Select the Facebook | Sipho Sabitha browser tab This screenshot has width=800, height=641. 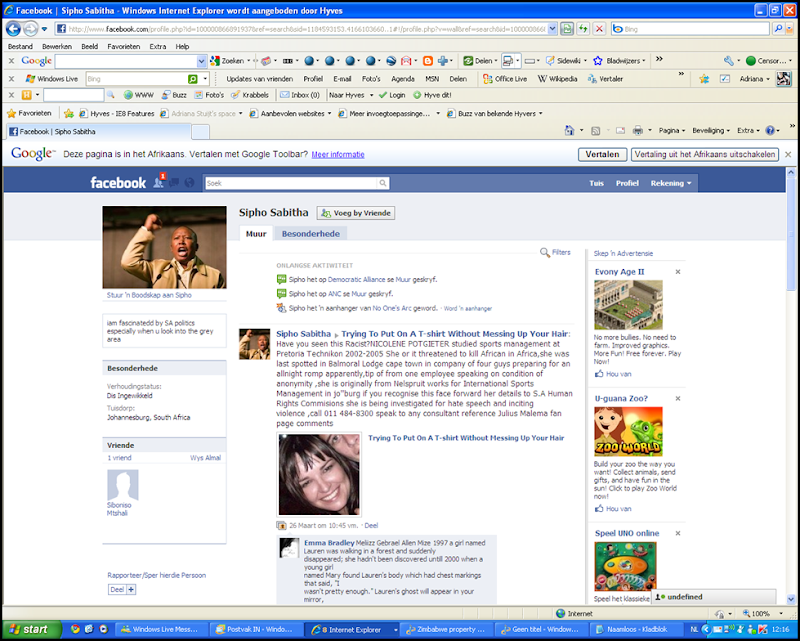coord(97,132)
